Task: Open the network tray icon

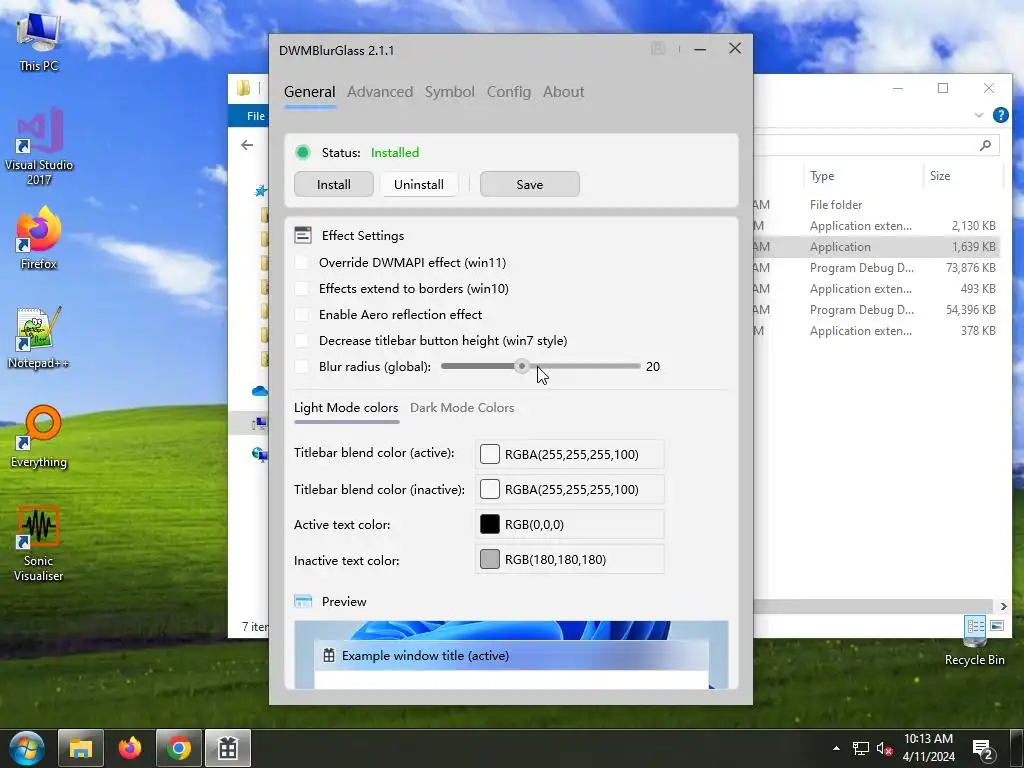Action: (861, 748)
